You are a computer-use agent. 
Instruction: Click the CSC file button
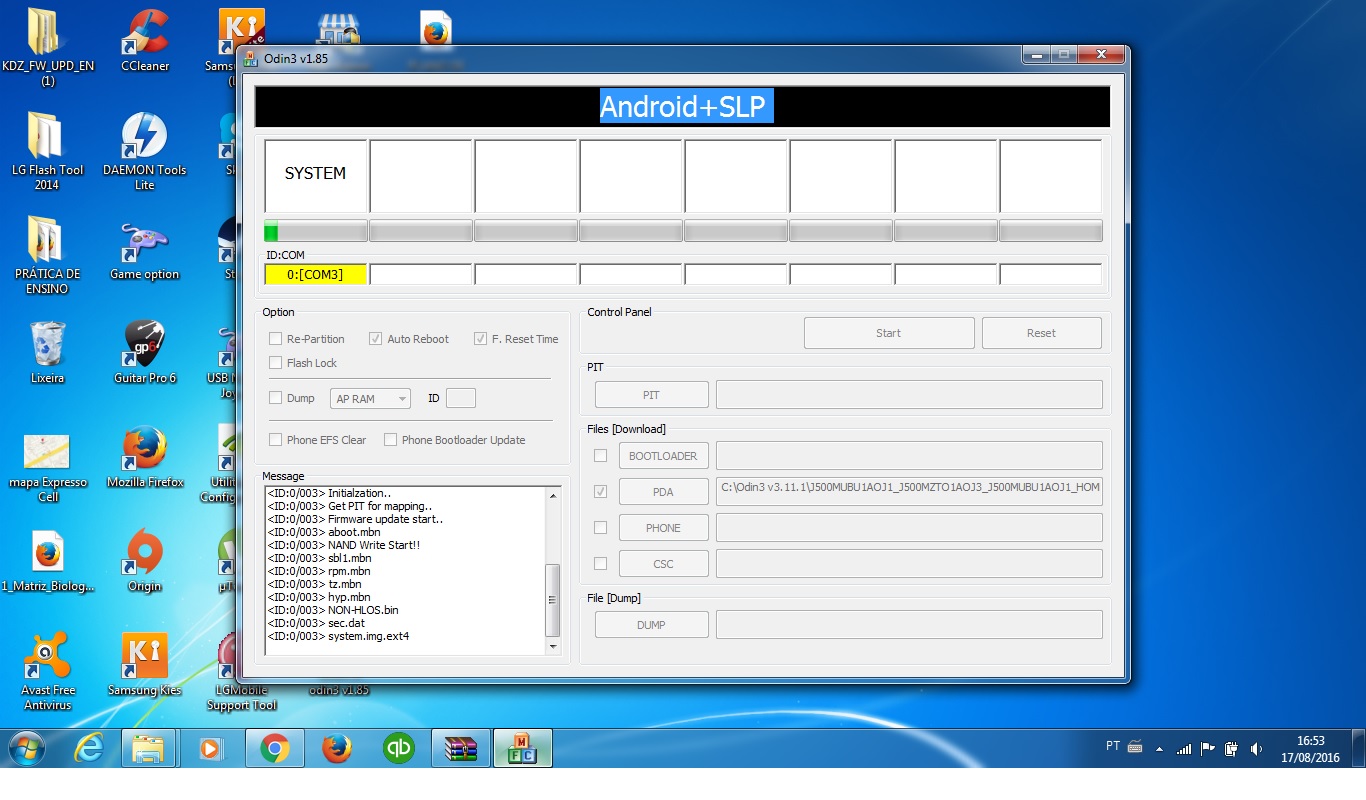pyautogui.click(x=663, y=564)
